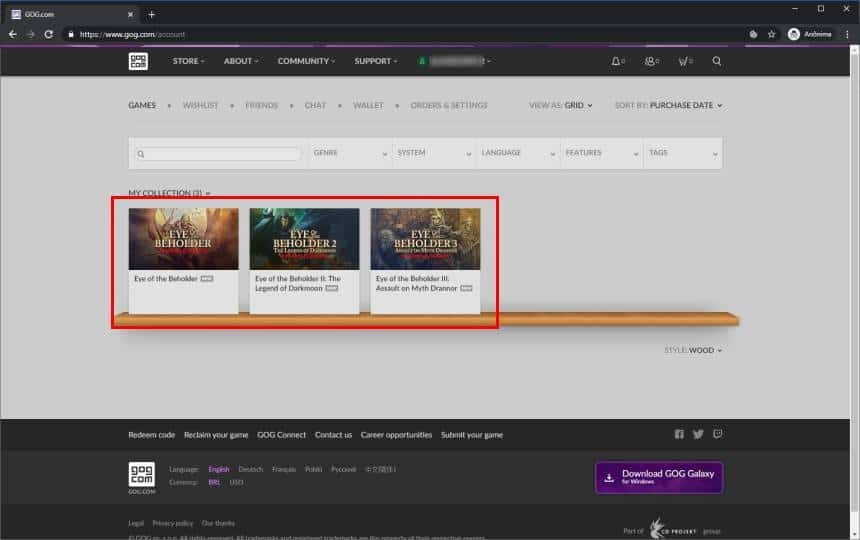Expand the Language filter
Viewport: 860px width, 540px height.
coord(518,153)
